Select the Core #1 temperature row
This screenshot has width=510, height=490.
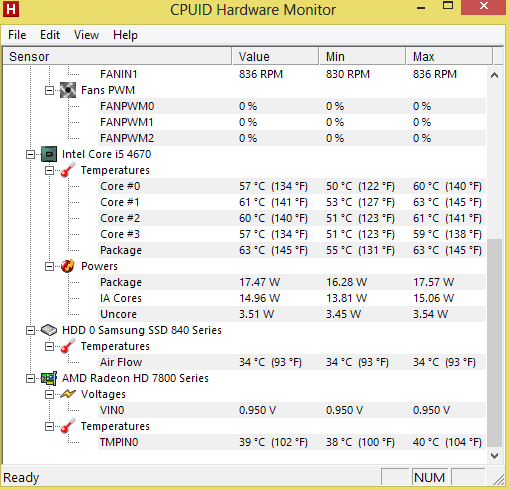[292, 202]
